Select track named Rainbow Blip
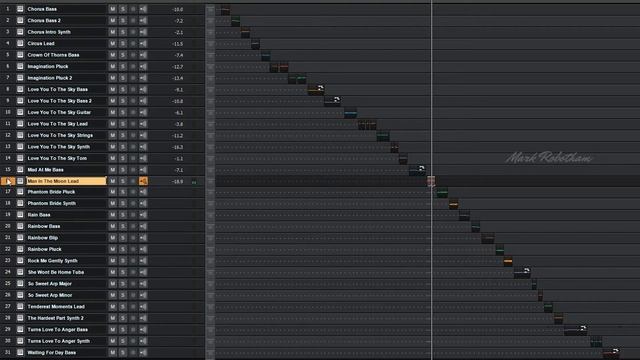Image resolution: width=640 pixels, height=360 pixels. (x=42, y=238)
